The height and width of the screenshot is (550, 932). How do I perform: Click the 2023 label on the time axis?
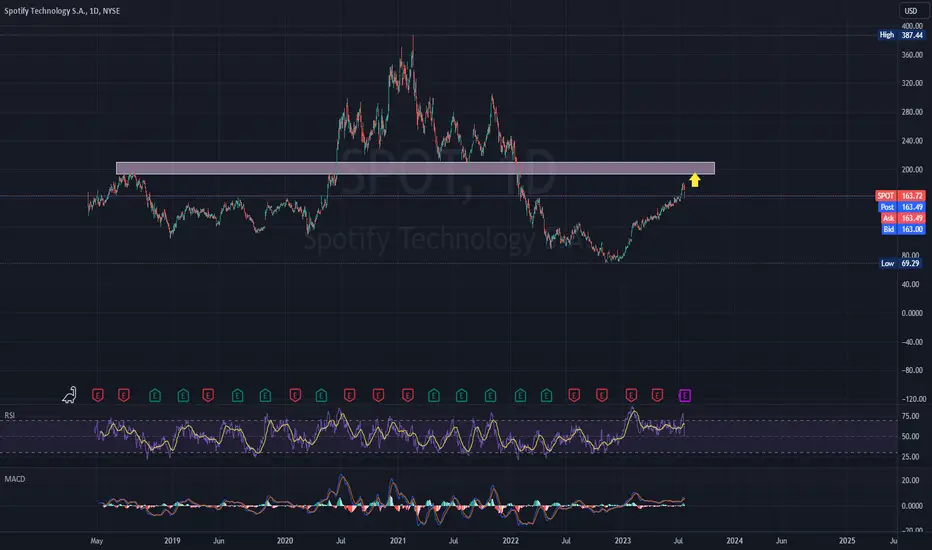(622, 540)
